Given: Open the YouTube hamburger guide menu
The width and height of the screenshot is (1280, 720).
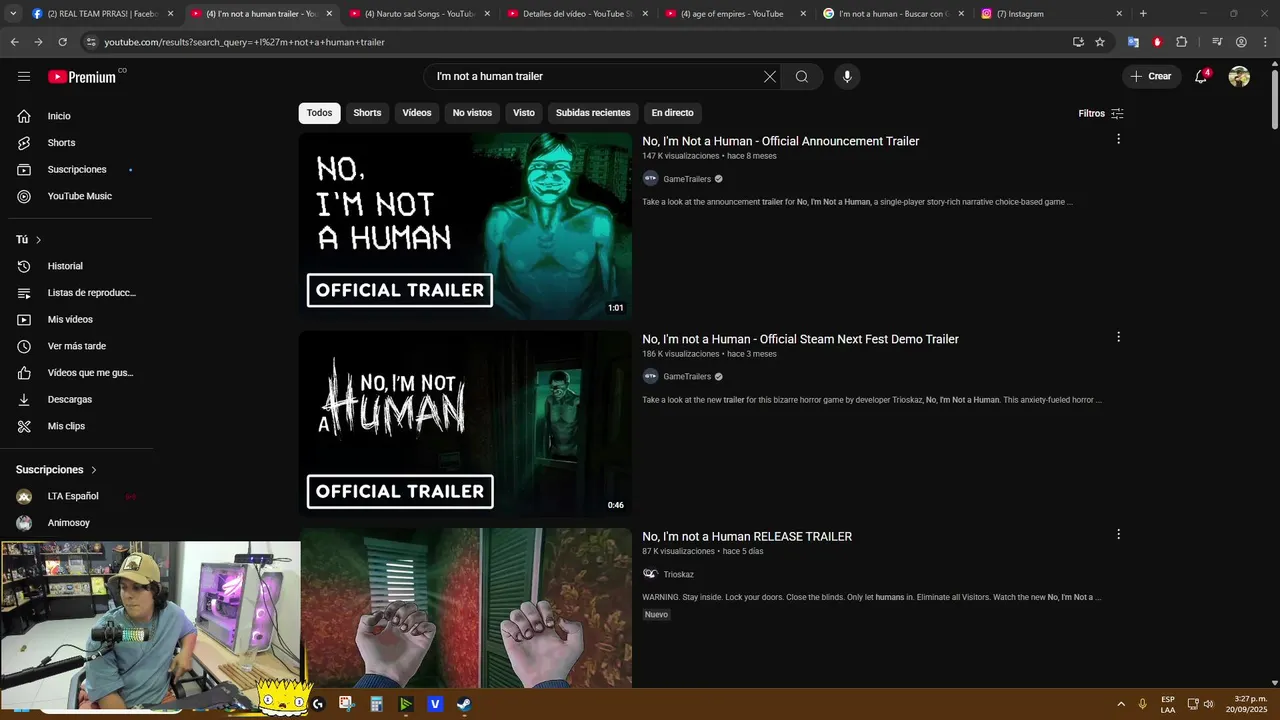Looking at the screenshot, I should pyautogui.click(x=24, y=77).
